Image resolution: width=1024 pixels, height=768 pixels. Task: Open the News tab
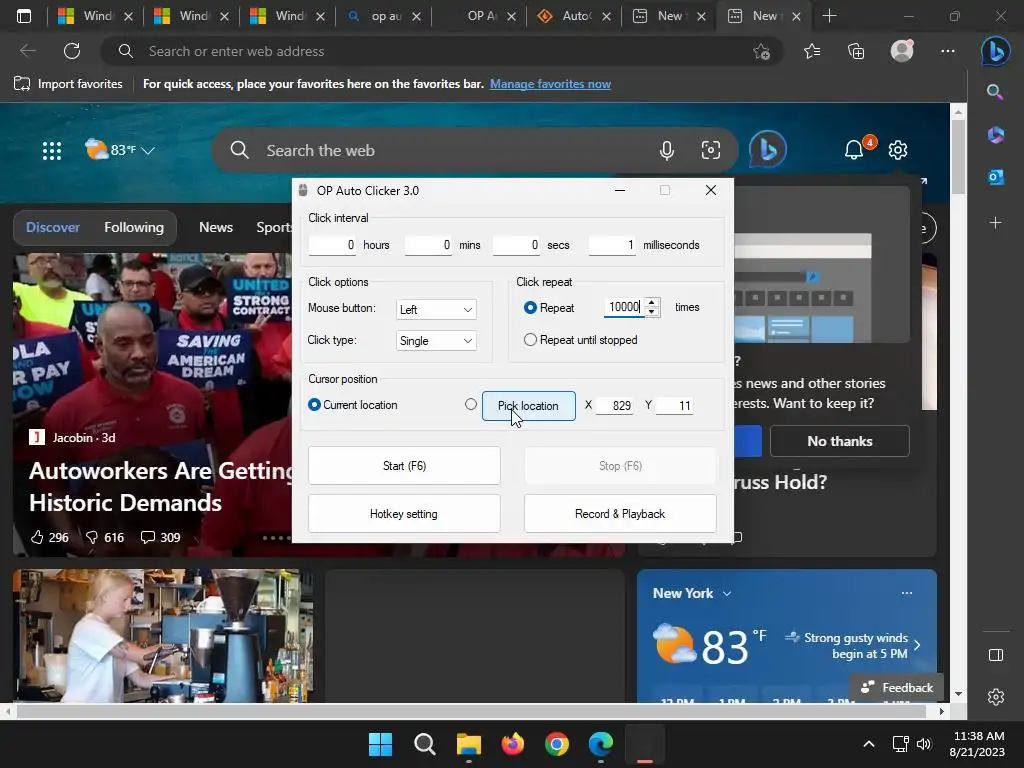point(216,227)
